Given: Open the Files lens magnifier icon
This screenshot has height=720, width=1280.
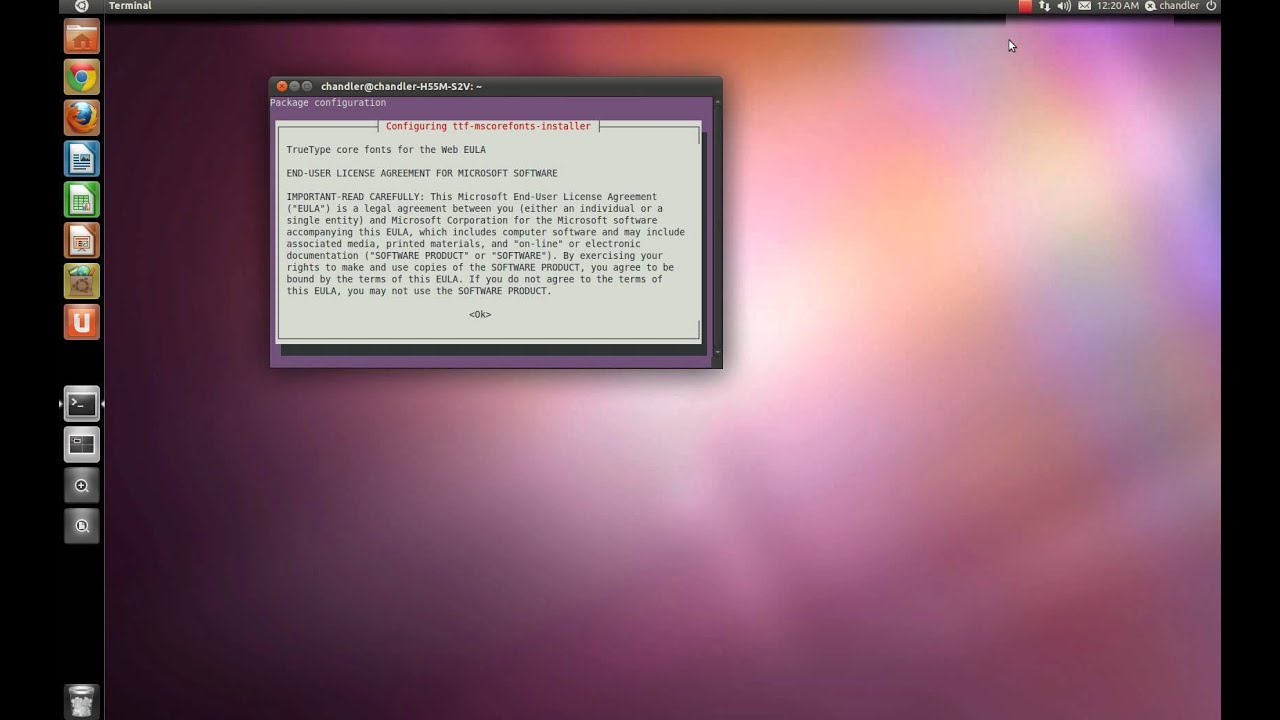Looking at the screenshot, I should [x=82, y=526].
